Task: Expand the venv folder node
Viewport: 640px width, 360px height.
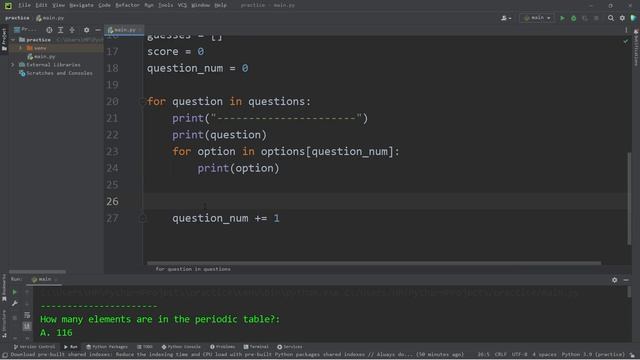Action: [x=20, y=48]
